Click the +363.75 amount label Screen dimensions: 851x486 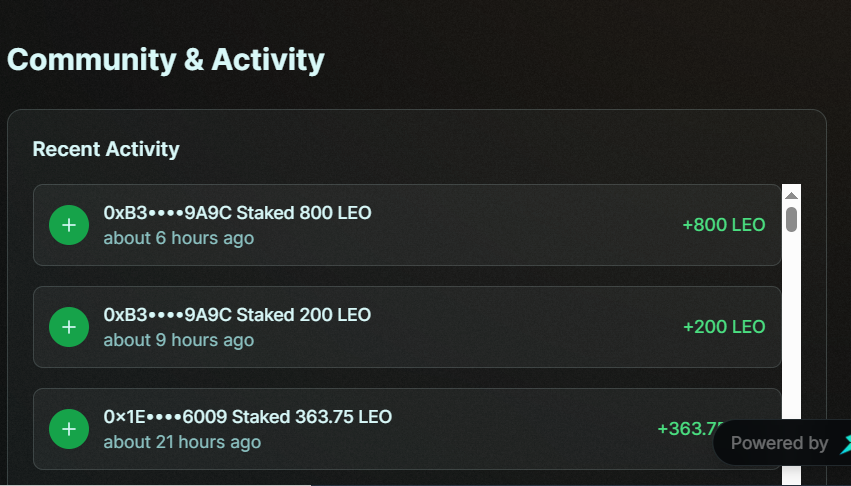click(x=689, y=429)
